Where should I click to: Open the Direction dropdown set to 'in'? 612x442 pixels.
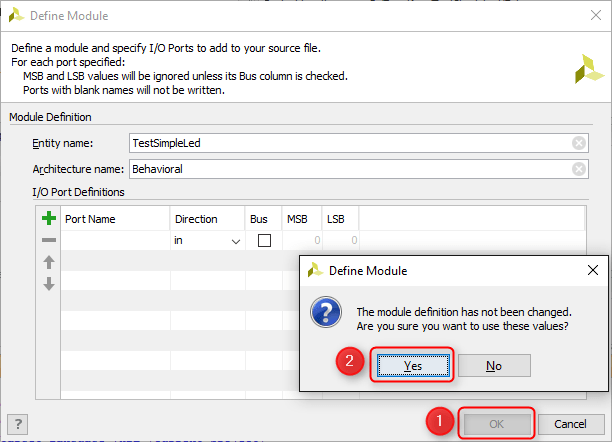208,241
